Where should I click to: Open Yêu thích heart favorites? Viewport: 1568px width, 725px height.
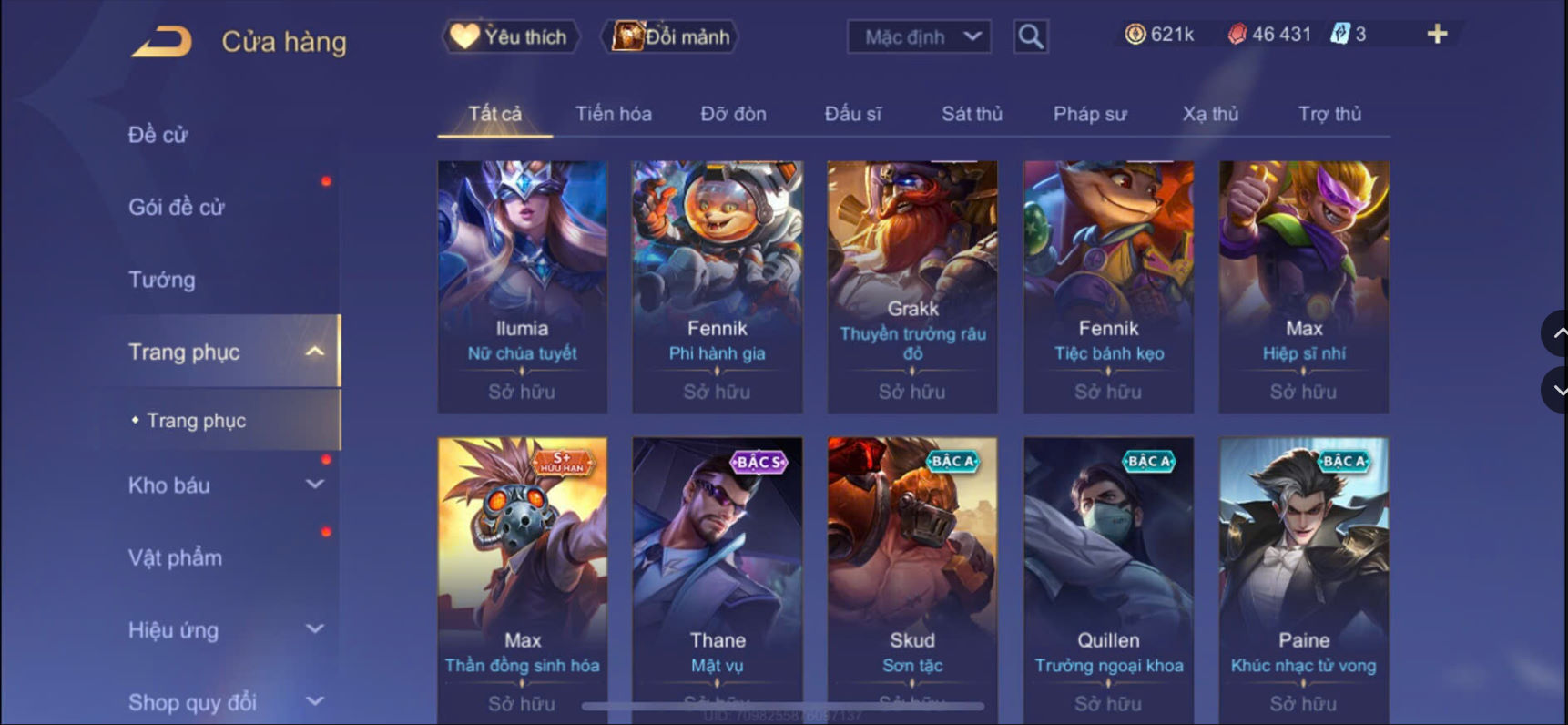[510, 36]
